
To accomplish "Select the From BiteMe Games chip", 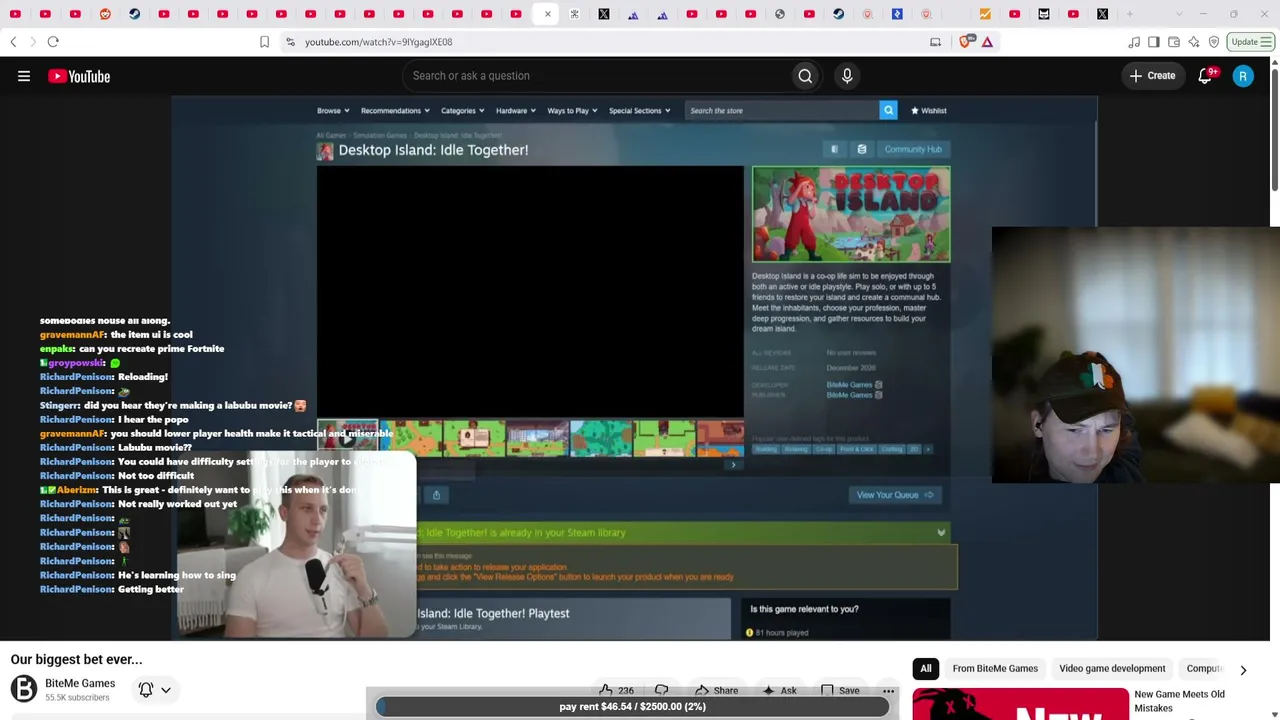I will [995, 669].
